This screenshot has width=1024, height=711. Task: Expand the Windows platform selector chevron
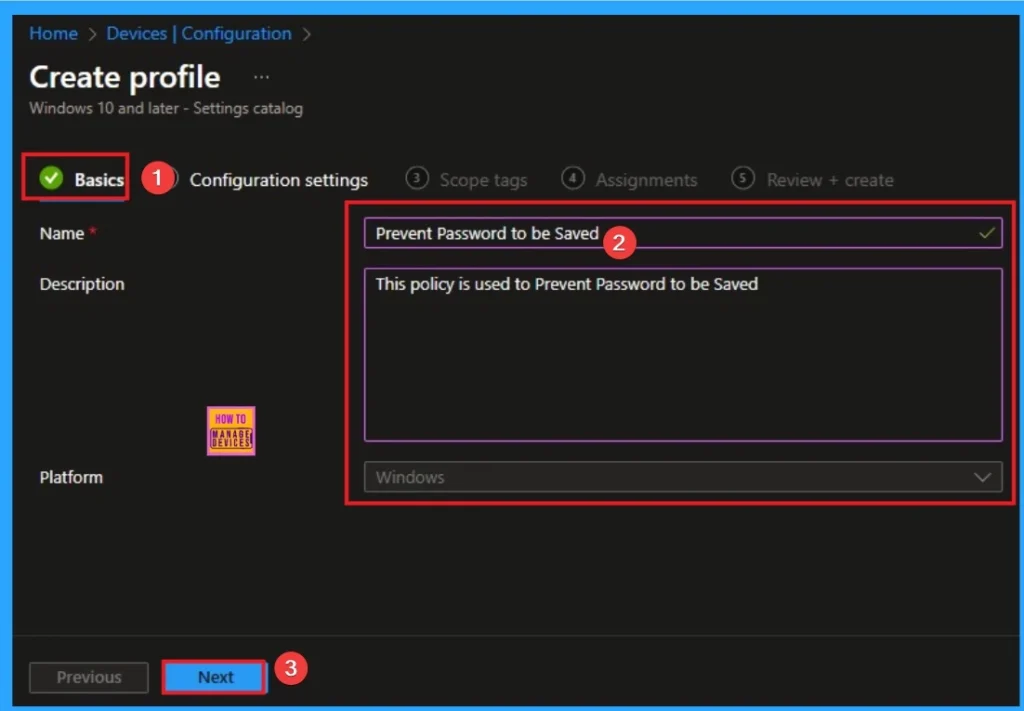click(981, 477)
